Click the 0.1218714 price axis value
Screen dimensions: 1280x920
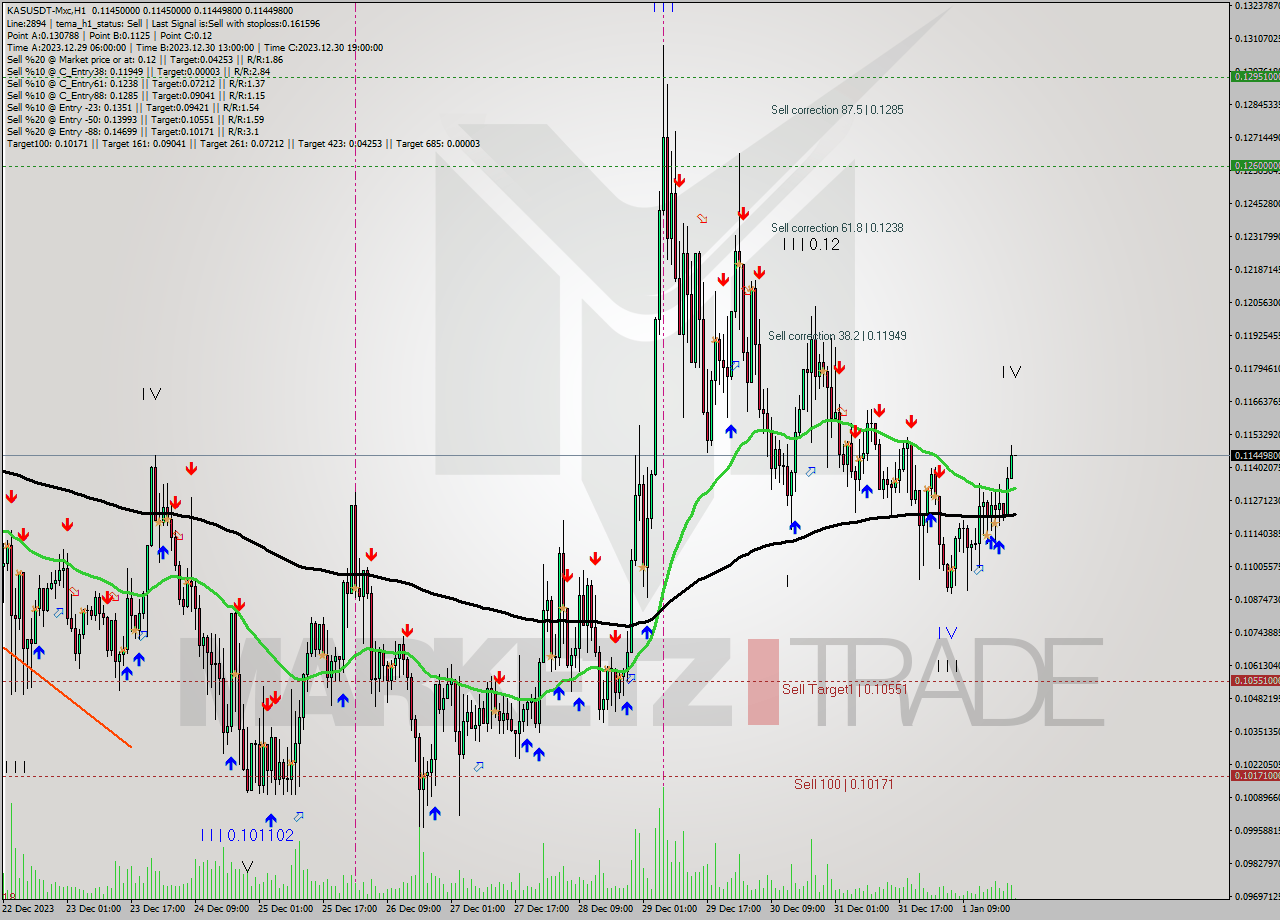(x=1256, y=269)
